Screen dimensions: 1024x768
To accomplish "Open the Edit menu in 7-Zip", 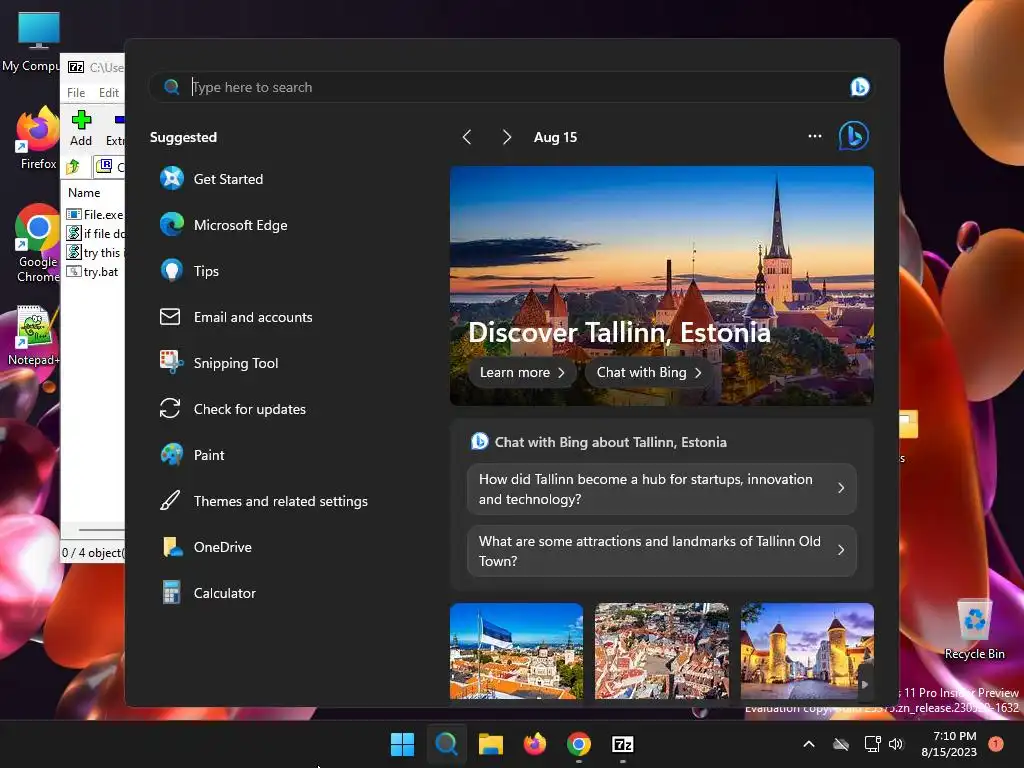I will [x=108, y=93].
